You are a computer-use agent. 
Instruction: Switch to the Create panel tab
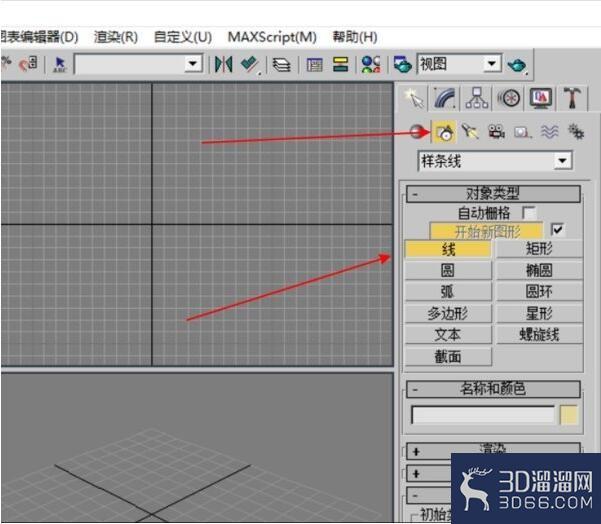[x=415, y=98]
